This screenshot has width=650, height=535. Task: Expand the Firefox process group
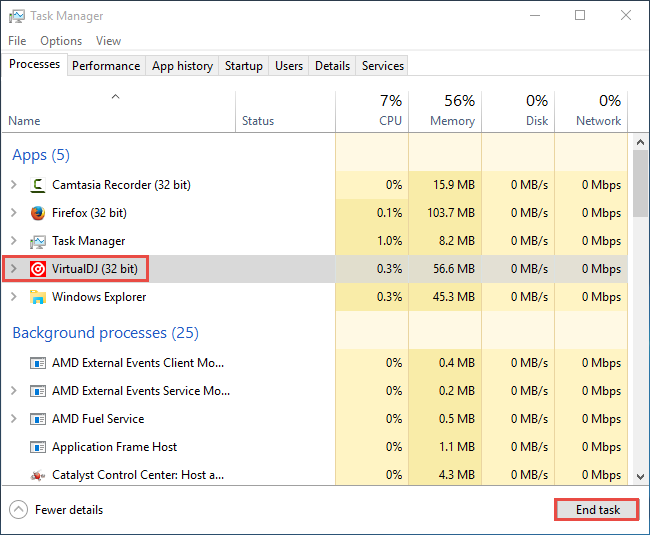coord(14,213)
